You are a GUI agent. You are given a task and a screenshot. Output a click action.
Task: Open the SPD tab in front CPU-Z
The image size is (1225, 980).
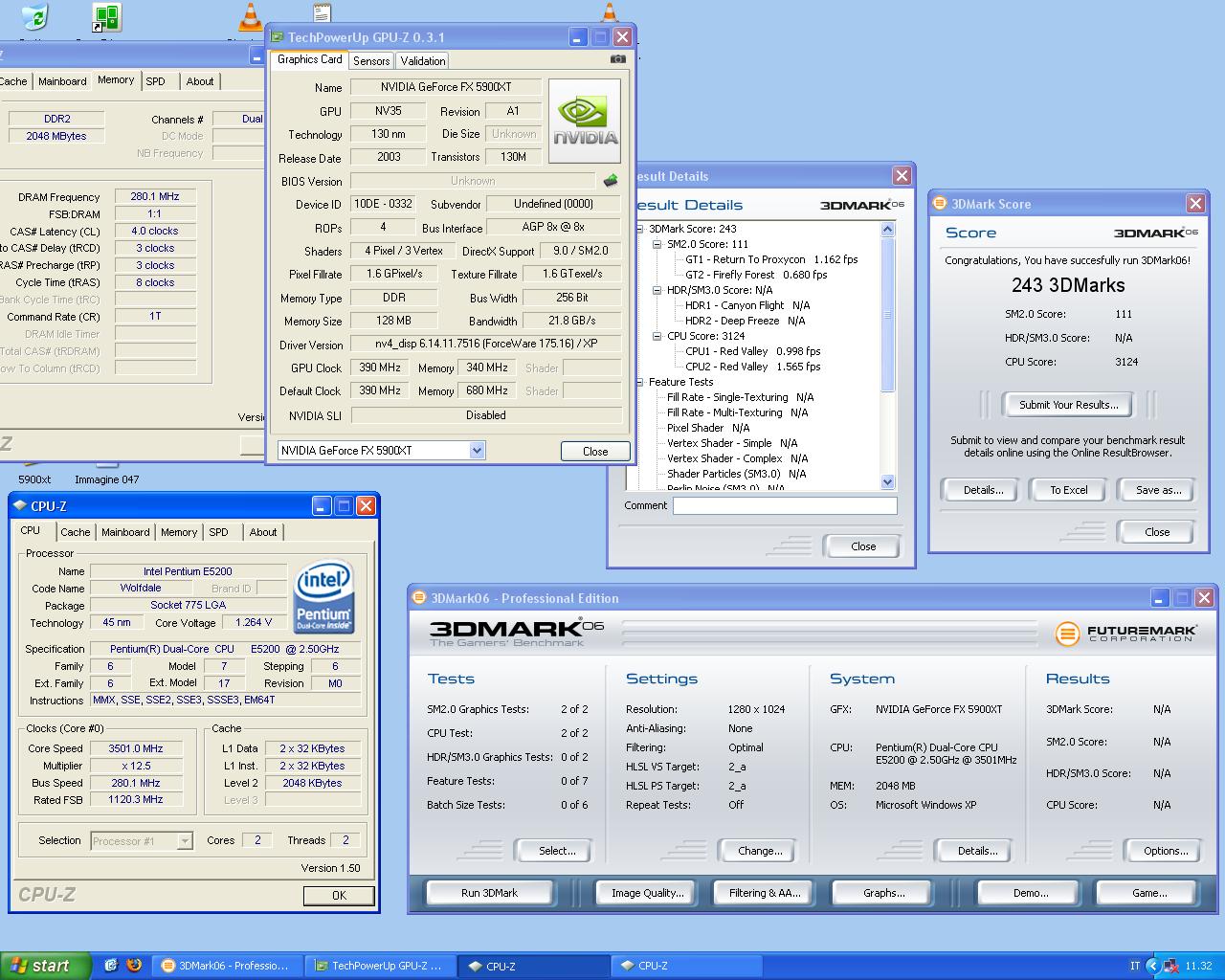click(x=219, y=532)
